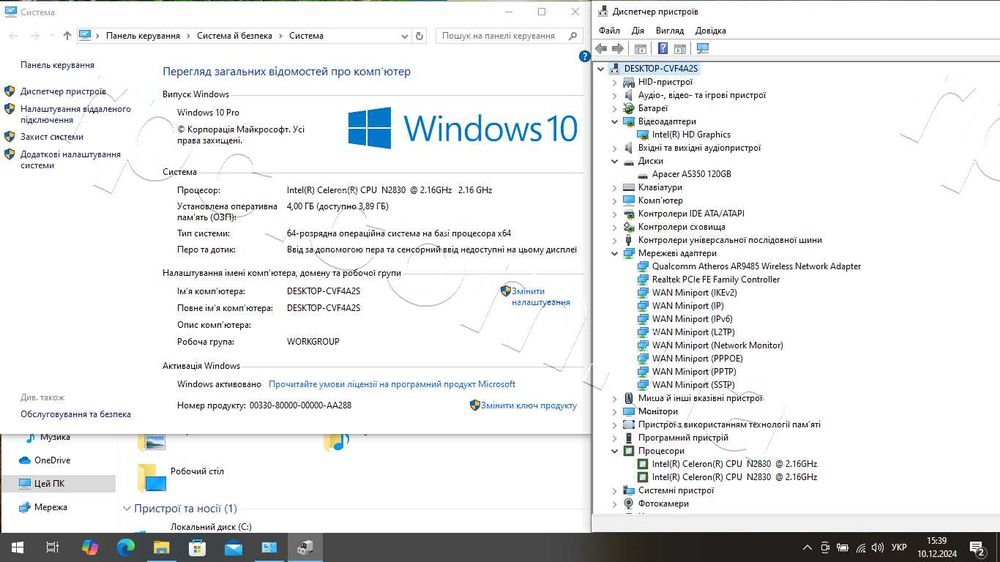Click the Робочий стіл folder in Explorer

pos(197,471)
